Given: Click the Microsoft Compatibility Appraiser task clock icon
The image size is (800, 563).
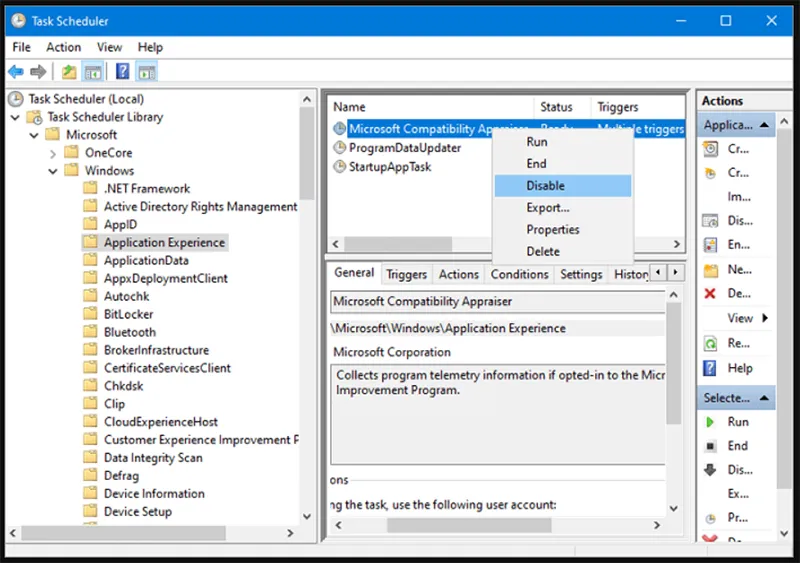Looking at the screenshot, I should click(339, 129).
